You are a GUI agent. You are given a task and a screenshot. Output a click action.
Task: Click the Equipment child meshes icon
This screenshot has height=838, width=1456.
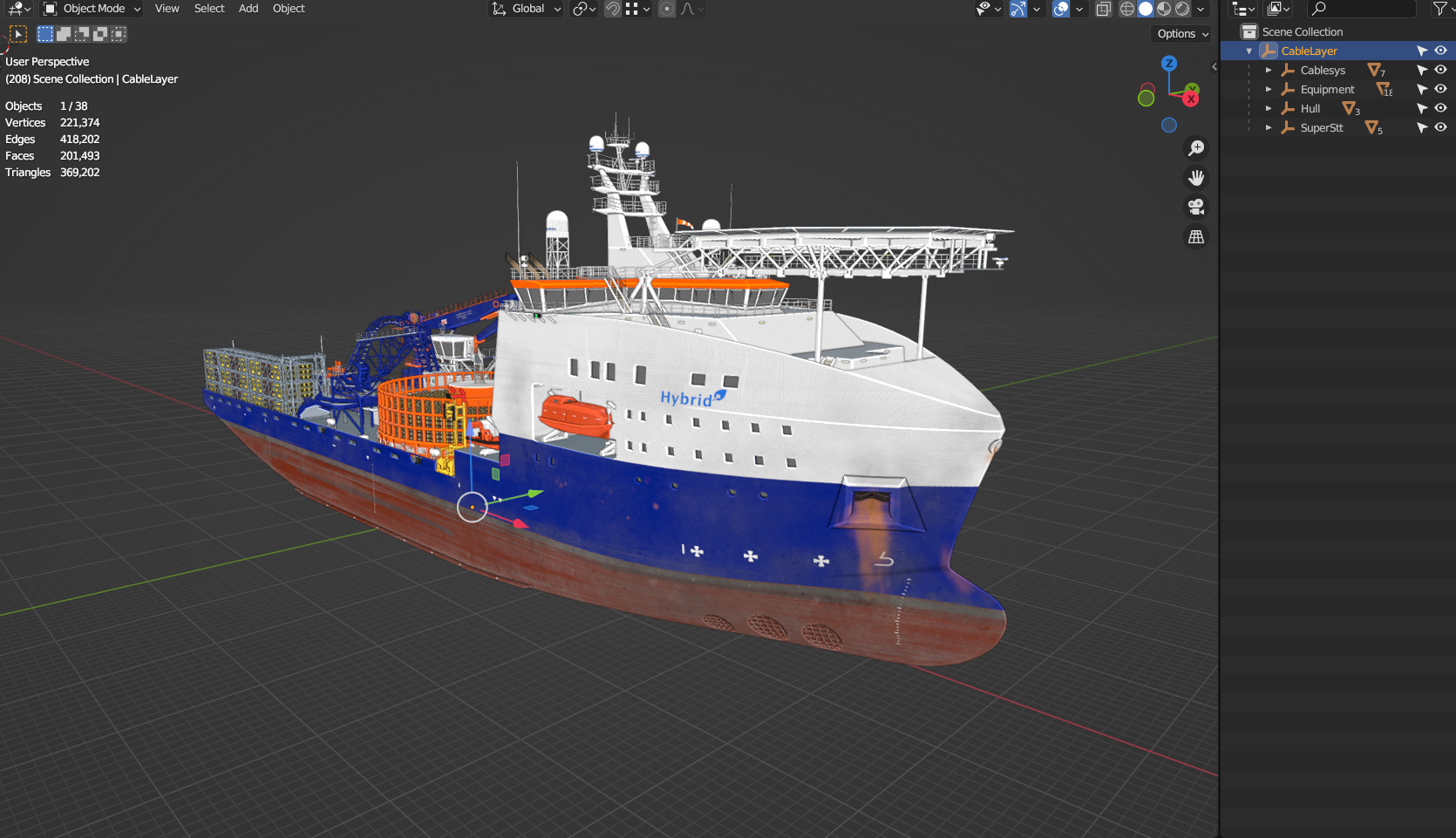coord(1385,90)
